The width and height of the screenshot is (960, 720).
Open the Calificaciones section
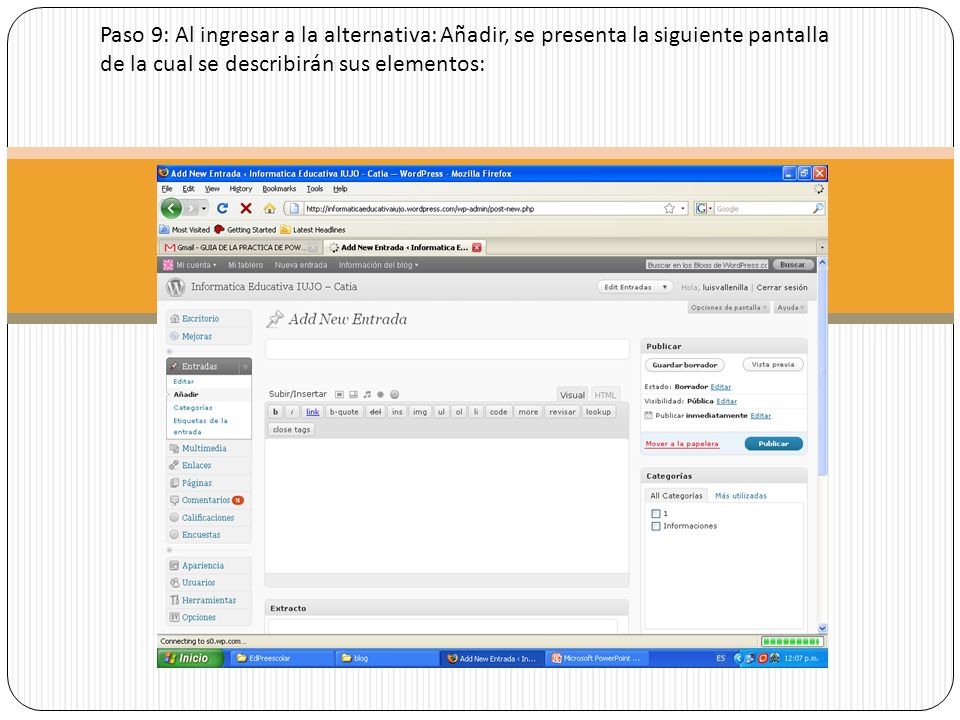[208, 517]
